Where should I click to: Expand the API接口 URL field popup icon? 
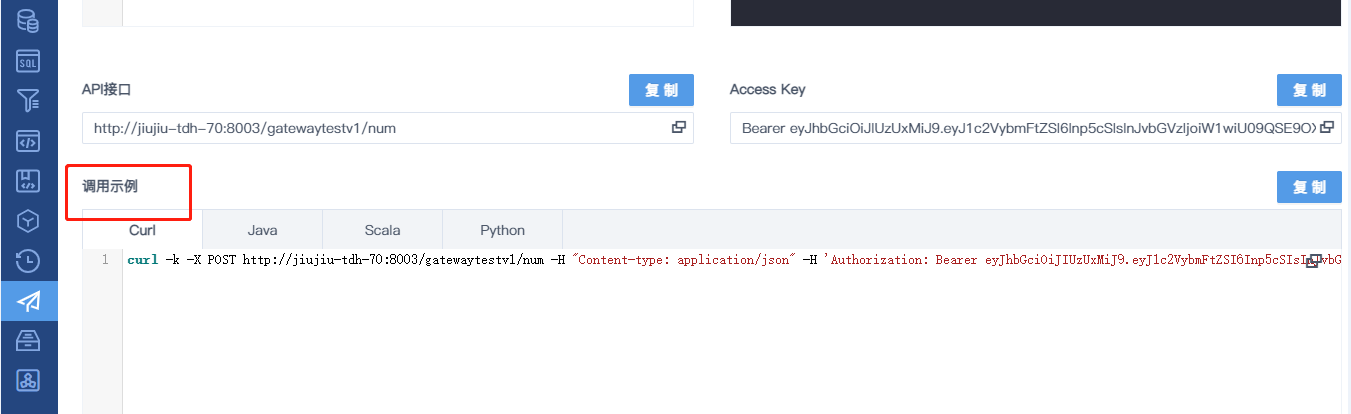677,128
